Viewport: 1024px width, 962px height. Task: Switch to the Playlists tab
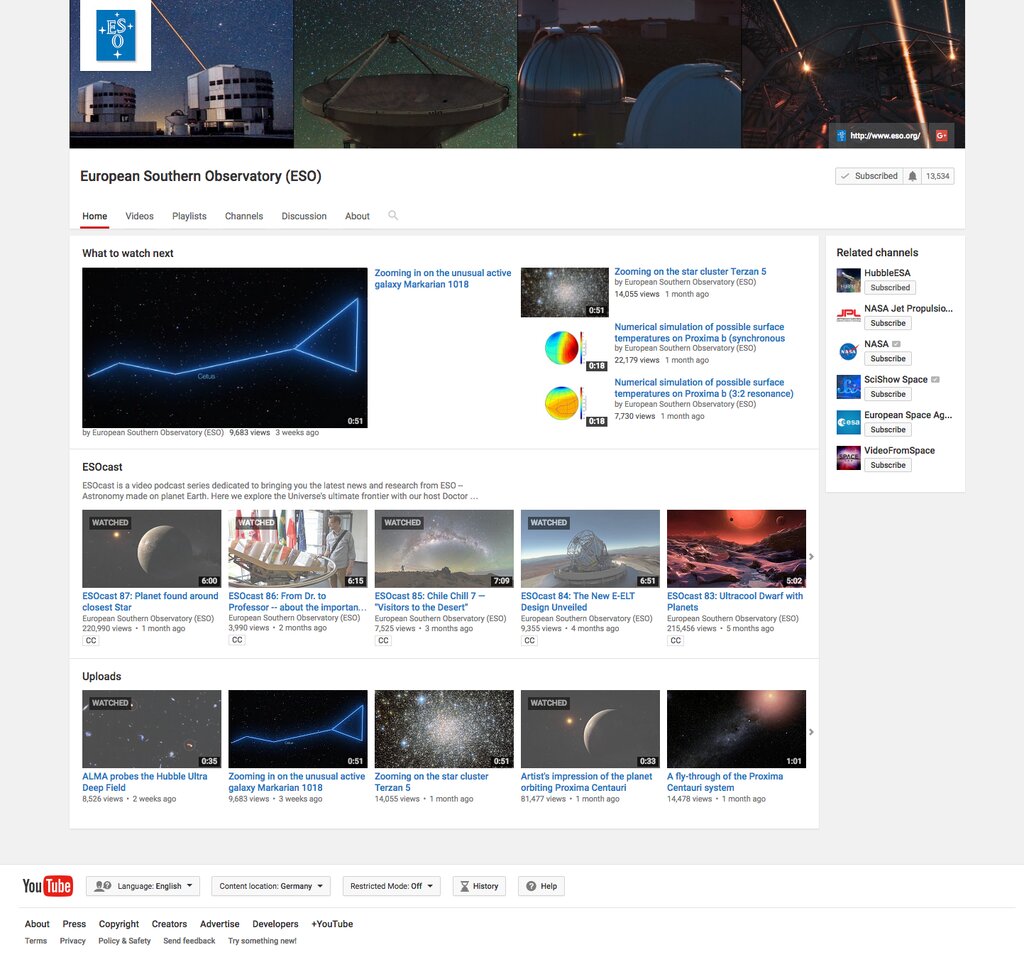(189, 216)
